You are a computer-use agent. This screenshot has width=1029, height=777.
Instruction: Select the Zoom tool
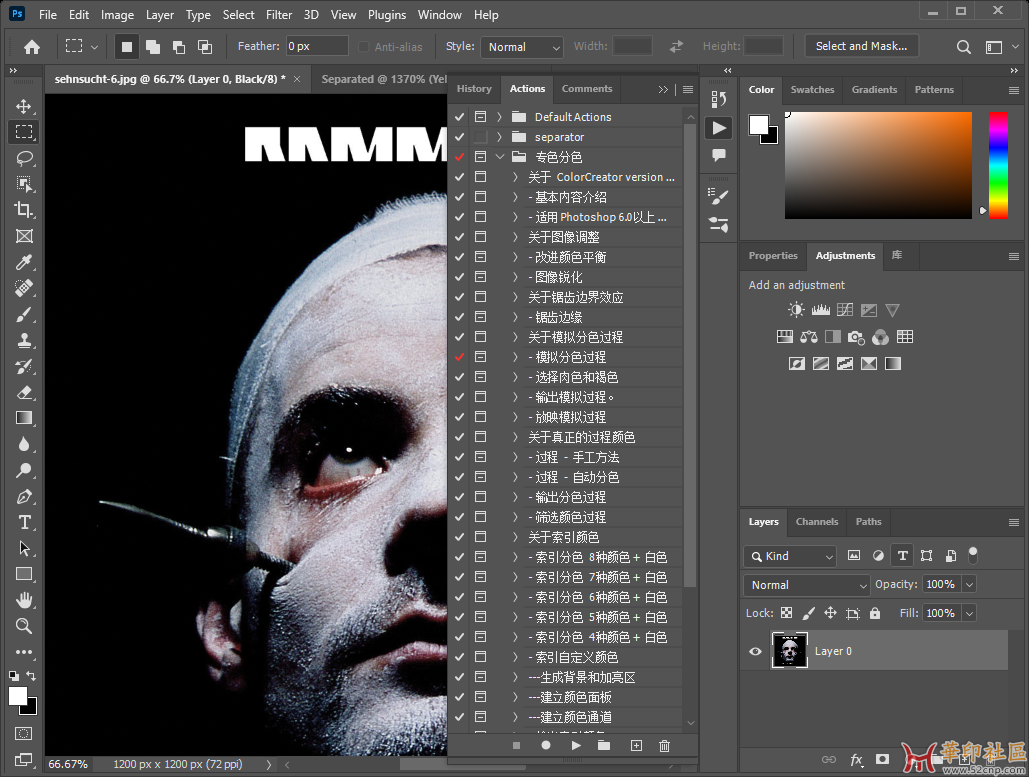click(x=24, y=626)
